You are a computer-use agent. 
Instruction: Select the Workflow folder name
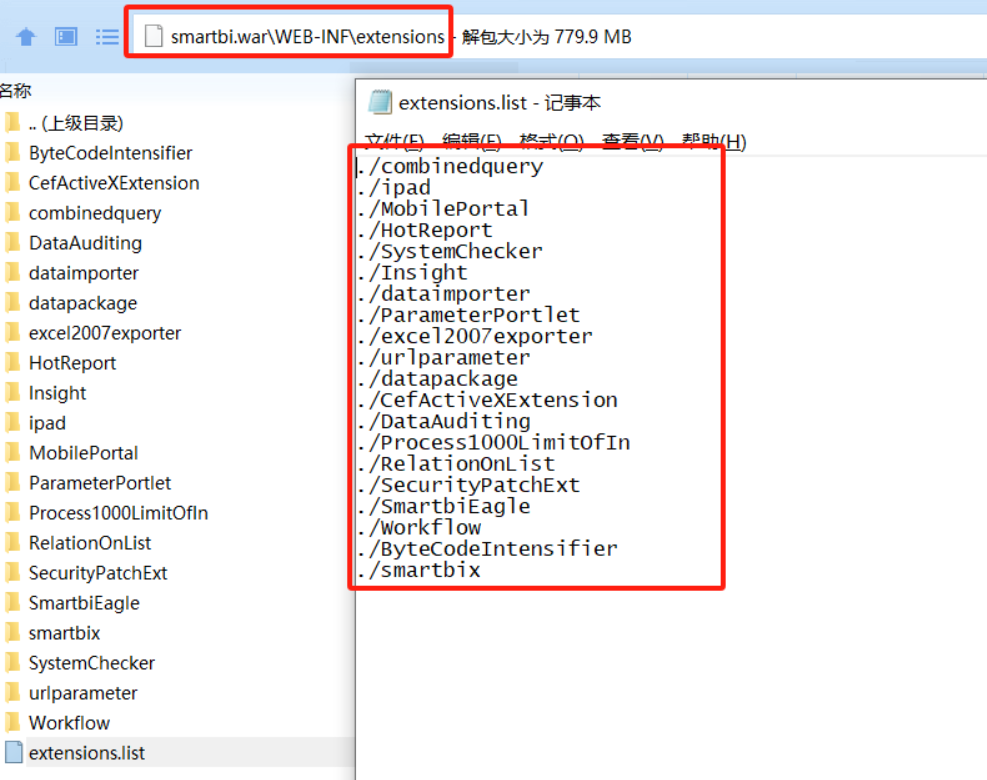[69, 723]
